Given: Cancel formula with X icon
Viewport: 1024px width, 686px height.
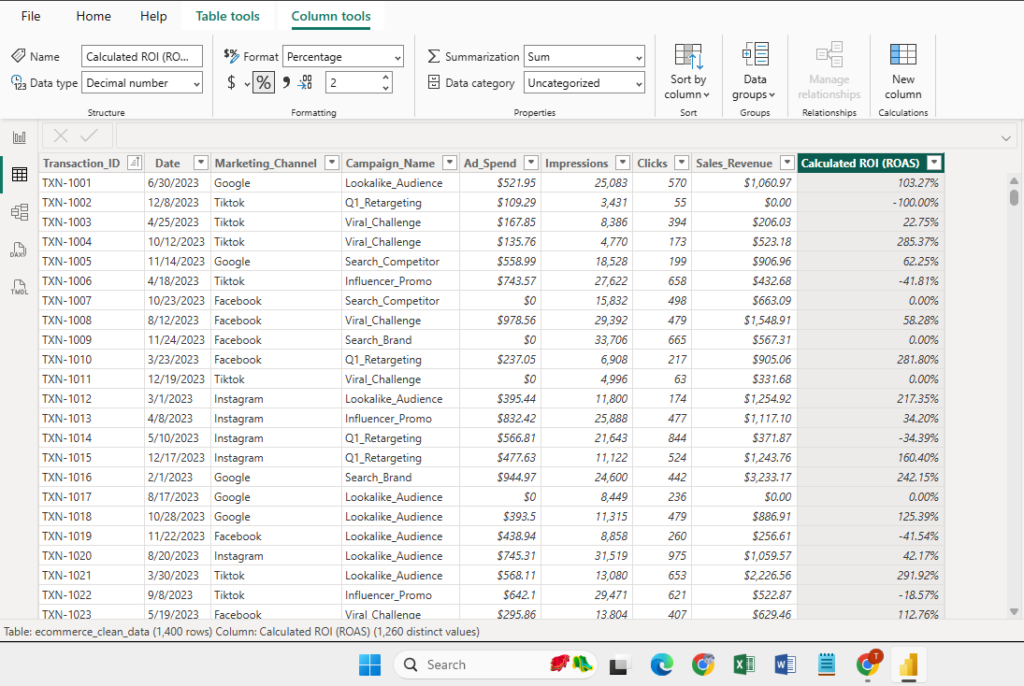Looking at the screenshot, I should pos(61,136).
